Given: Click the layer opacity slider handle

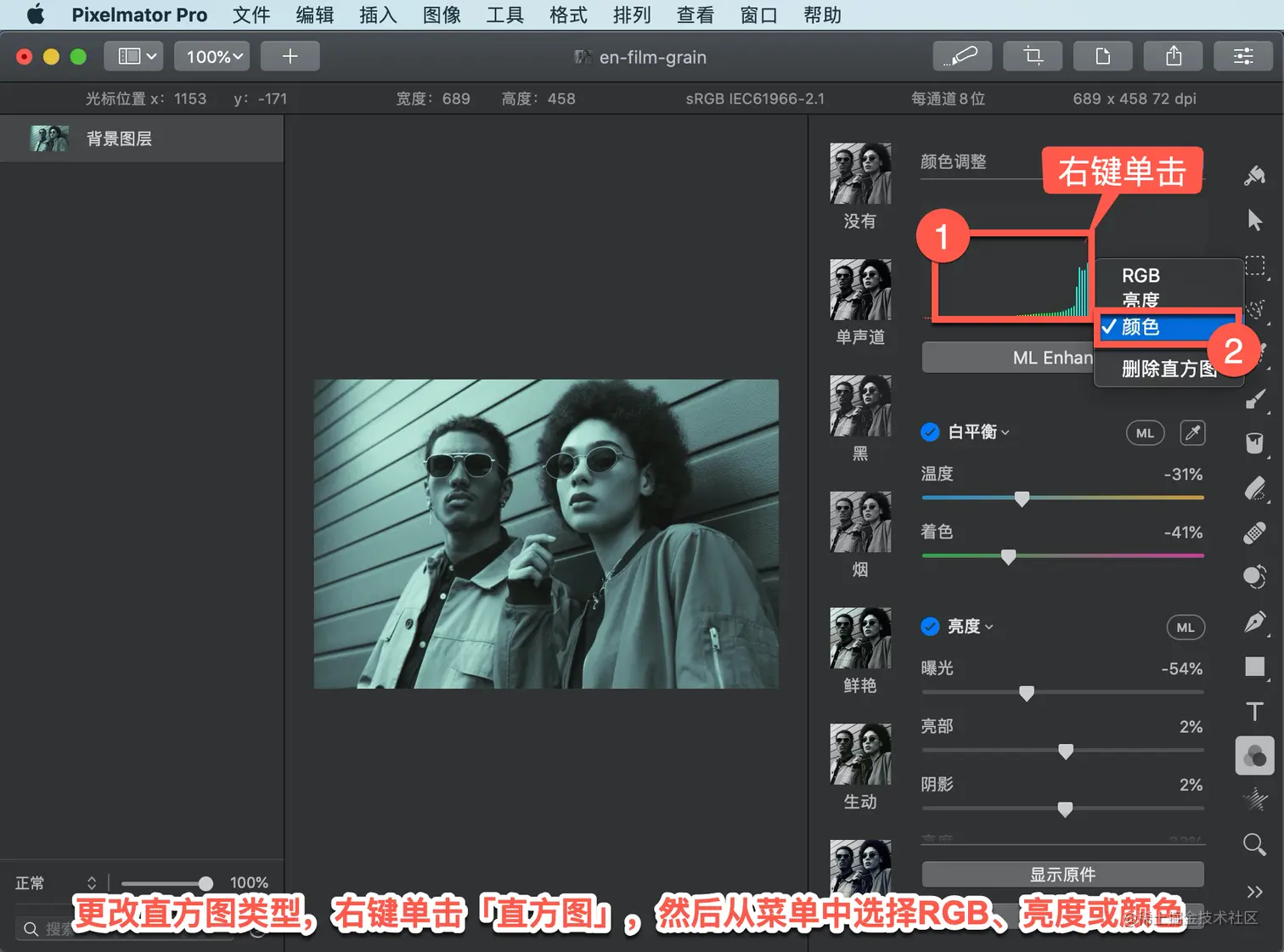Looking at the screenshot, I should 206,883.
